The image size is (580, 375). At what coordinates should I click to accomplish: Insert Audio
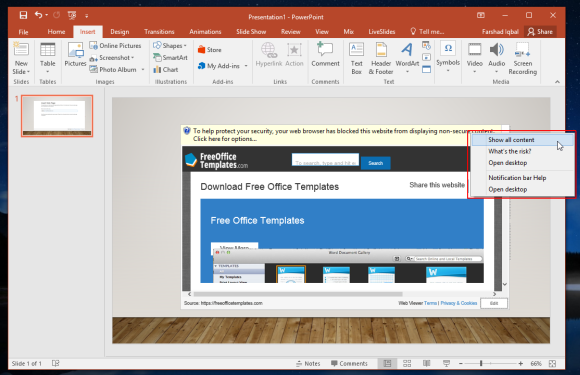coord(496,58)
